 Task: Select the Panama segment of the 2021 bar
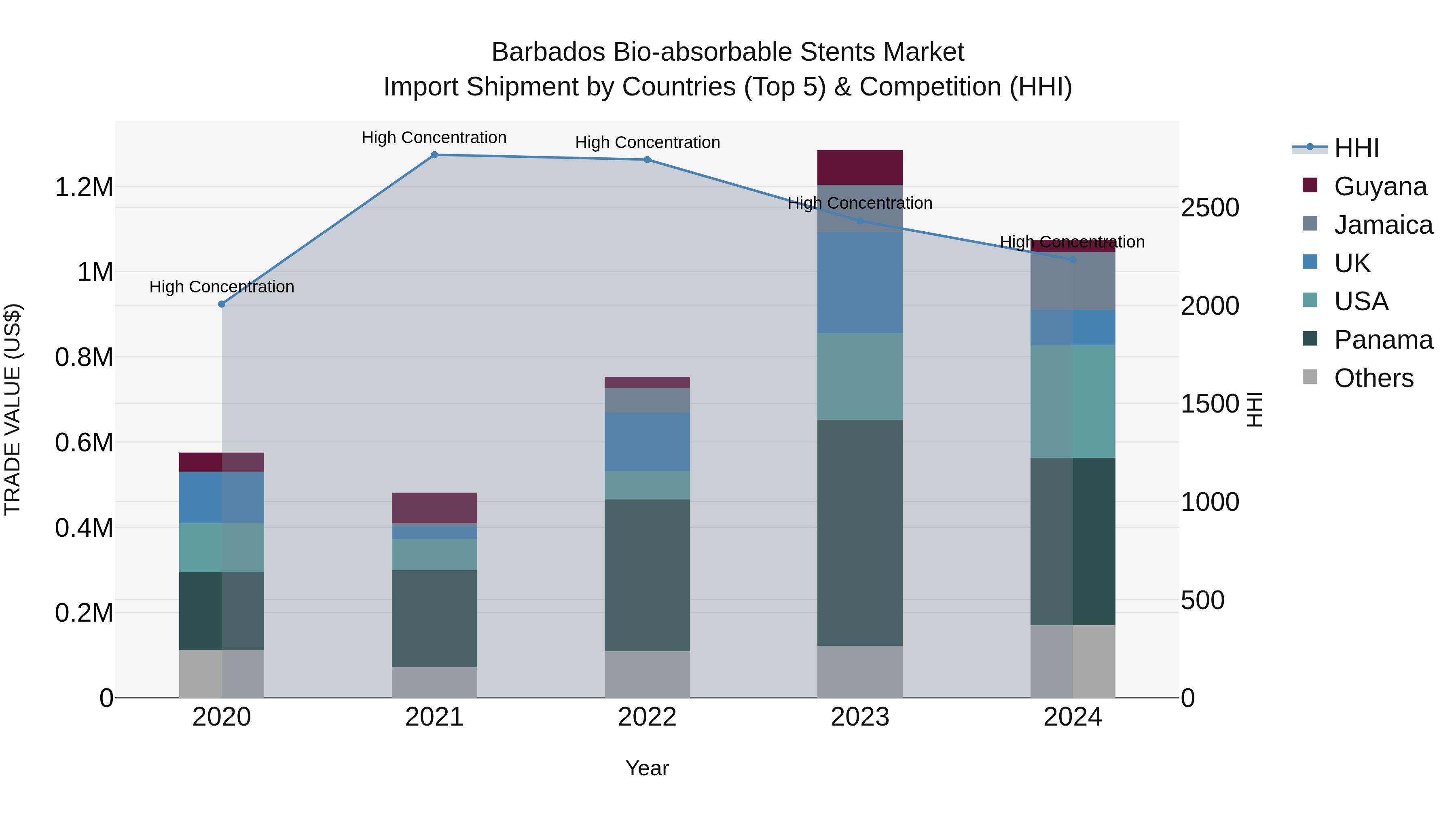(434, 619)
